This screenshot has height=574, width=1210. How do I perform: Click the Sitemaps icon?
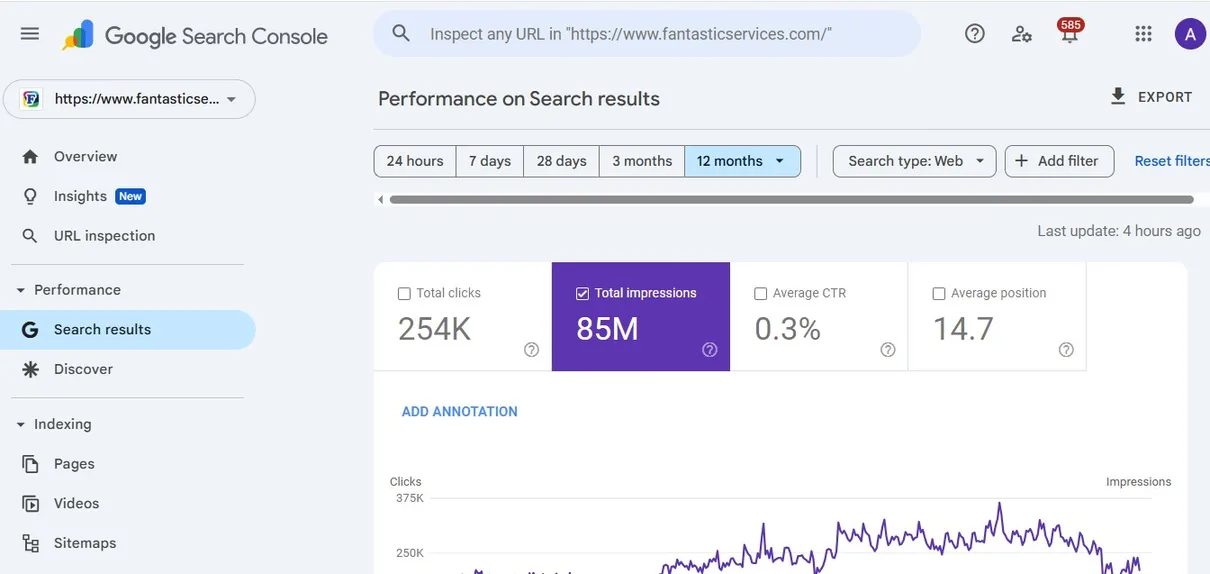pos(31,543)
